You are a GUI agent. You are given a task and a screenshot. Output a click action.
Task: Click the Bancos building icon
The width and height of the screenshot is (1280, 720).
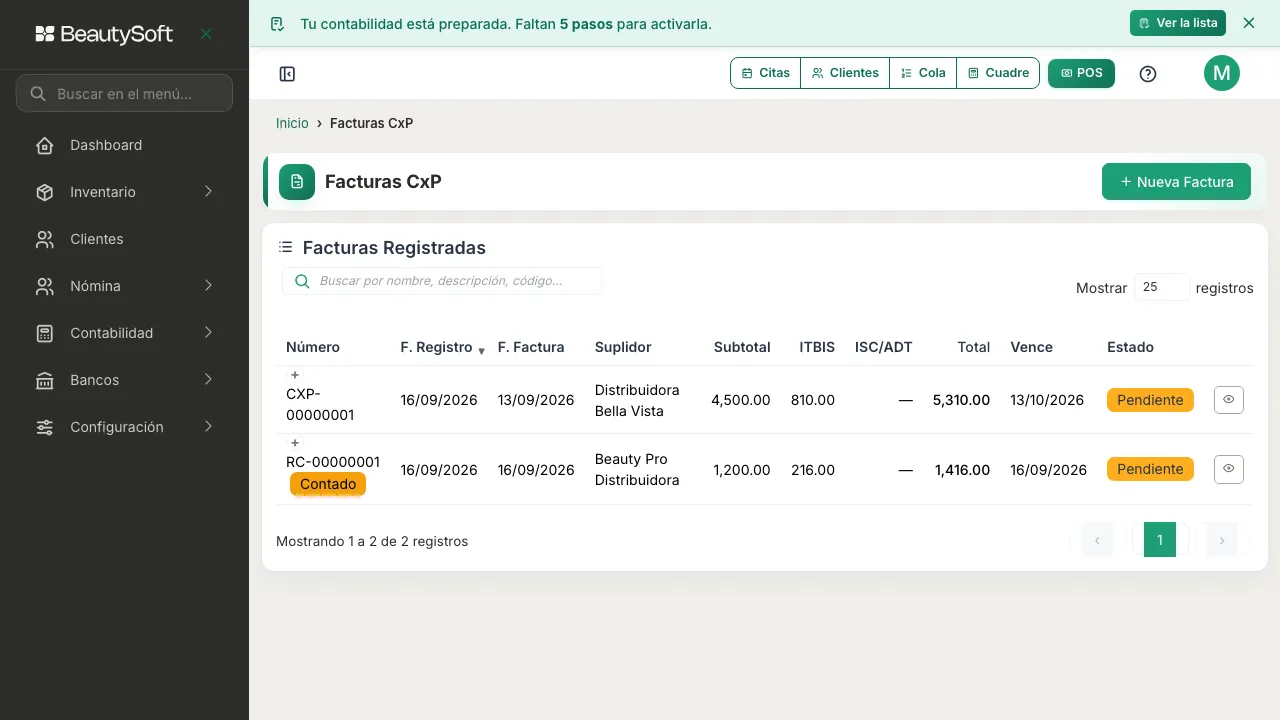(x=45, y=381)
